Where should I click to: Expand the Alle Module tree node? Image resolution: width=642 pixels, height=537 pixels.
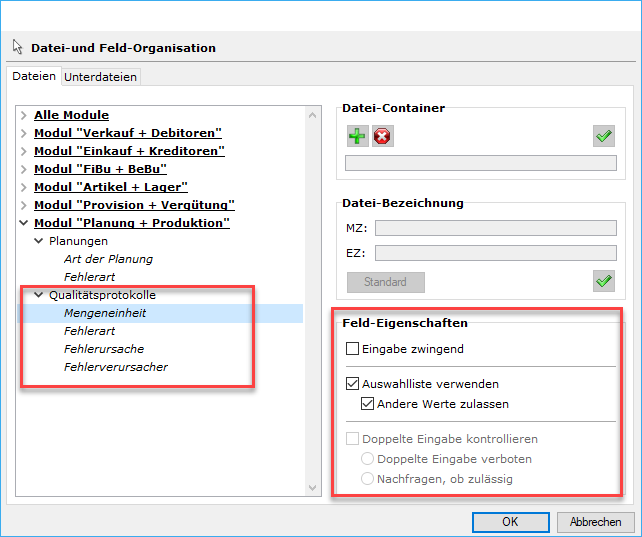point(24,115)
